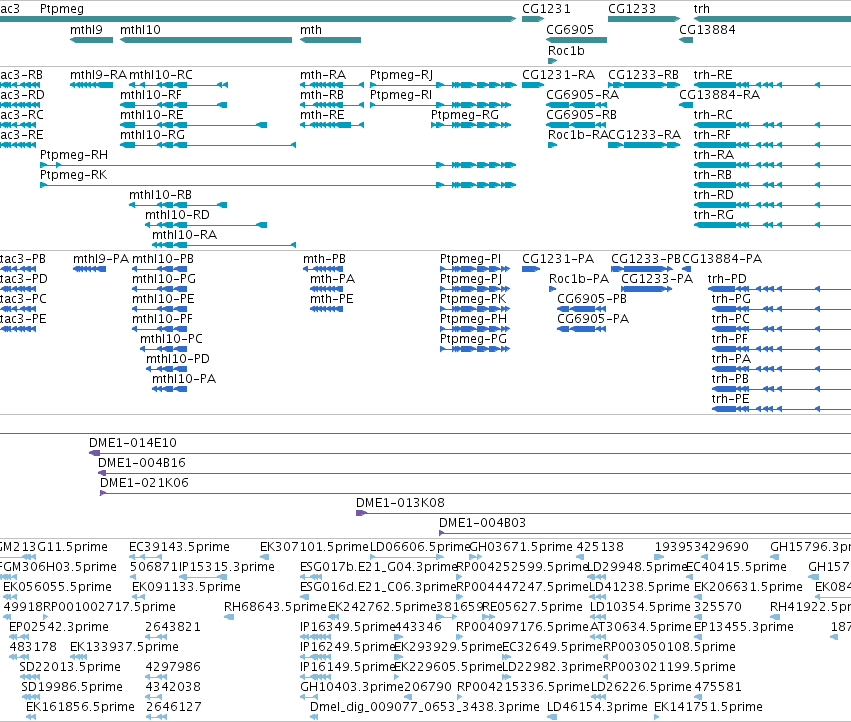The image size is (851, 722).
Task: Click BAC clone DME1-004B03
Action: (x=645, y=533)
